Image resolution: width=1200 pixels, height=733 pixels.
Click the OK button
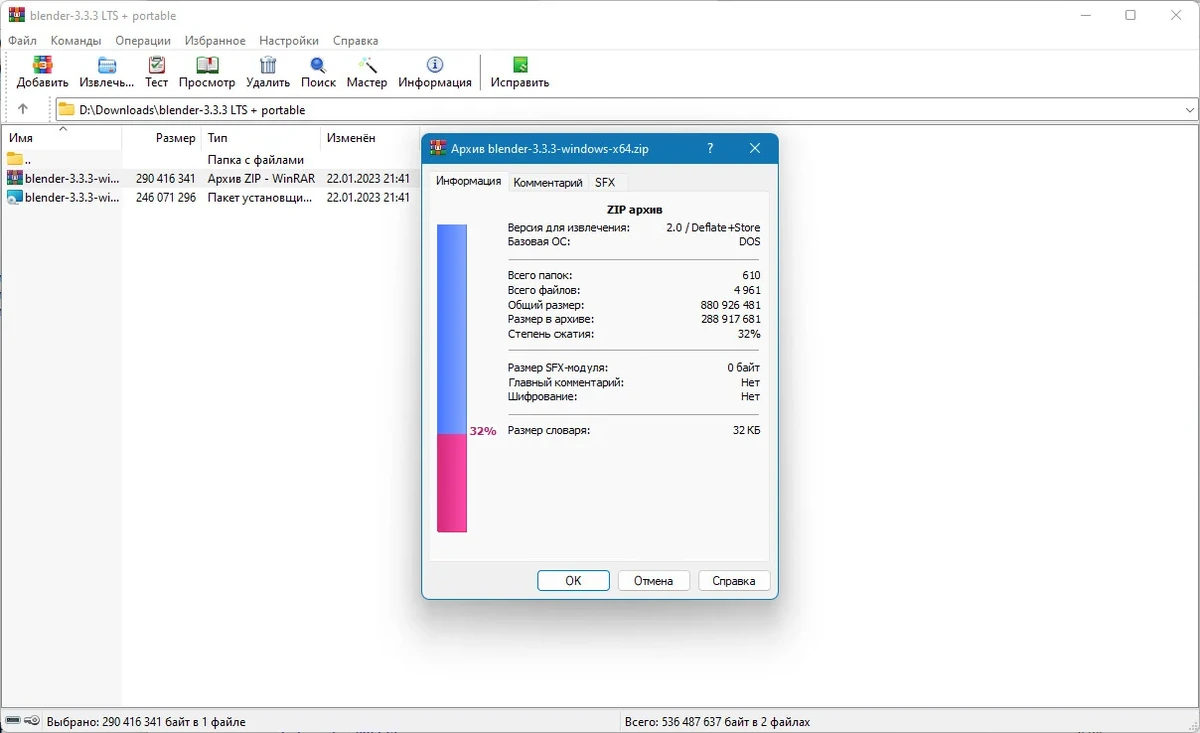point(573,580)
